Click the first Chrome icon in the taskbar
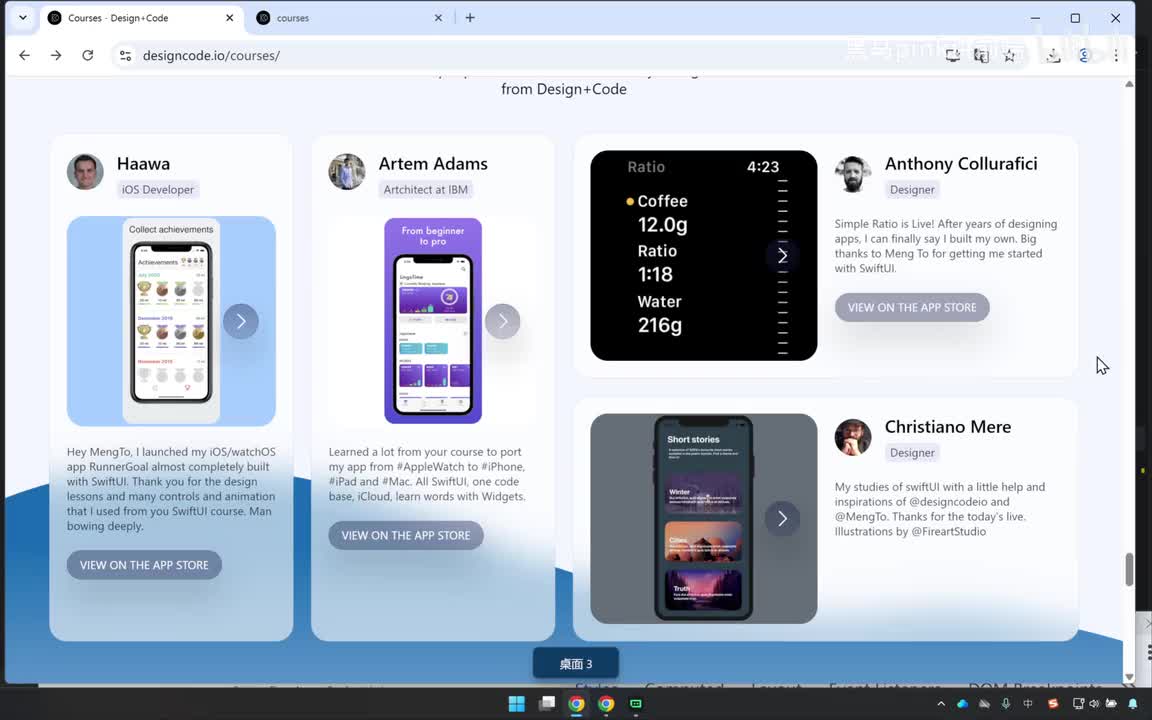This screenshot has width=1152, height=720. [x=576, y=704]
